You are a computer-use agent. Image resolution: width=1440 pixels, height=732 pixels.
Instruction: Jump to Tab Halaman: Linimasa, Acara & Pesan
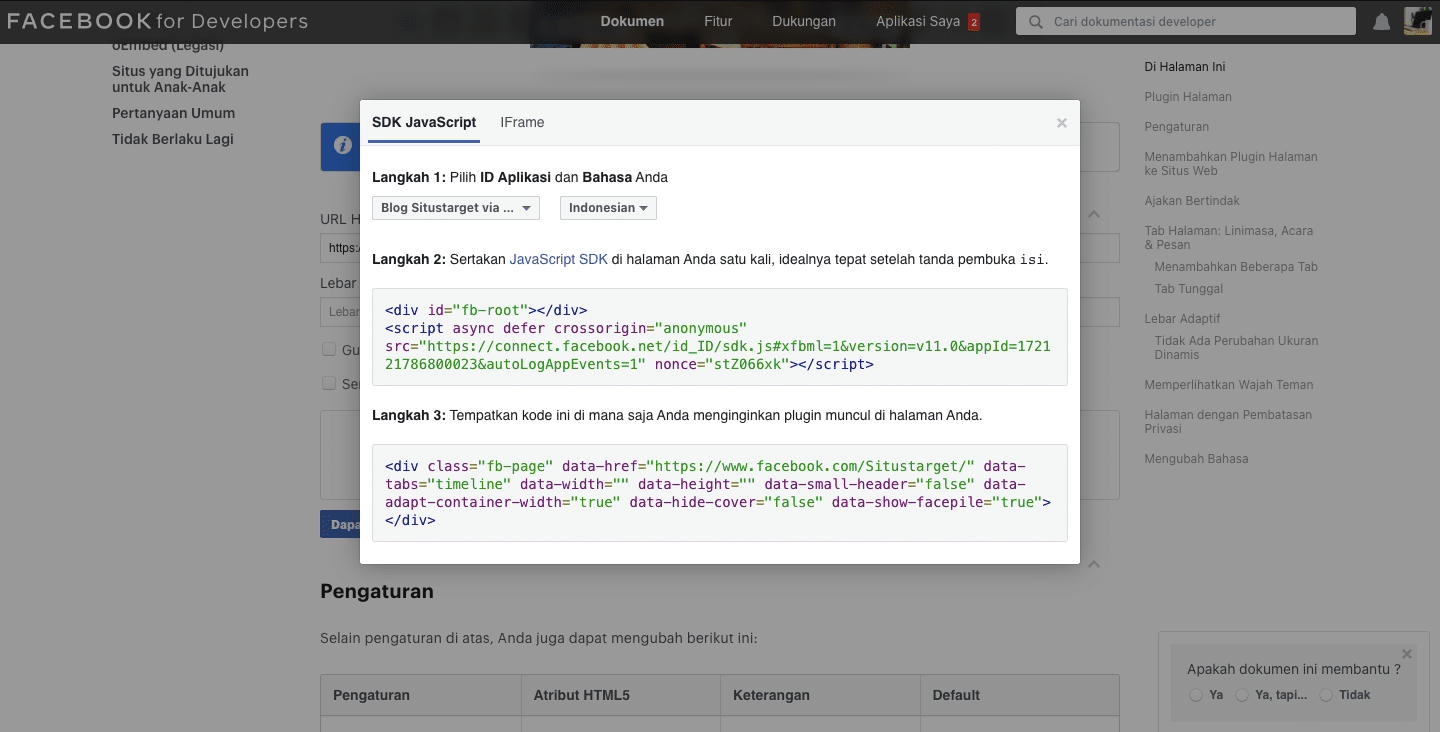point(1229,238)
